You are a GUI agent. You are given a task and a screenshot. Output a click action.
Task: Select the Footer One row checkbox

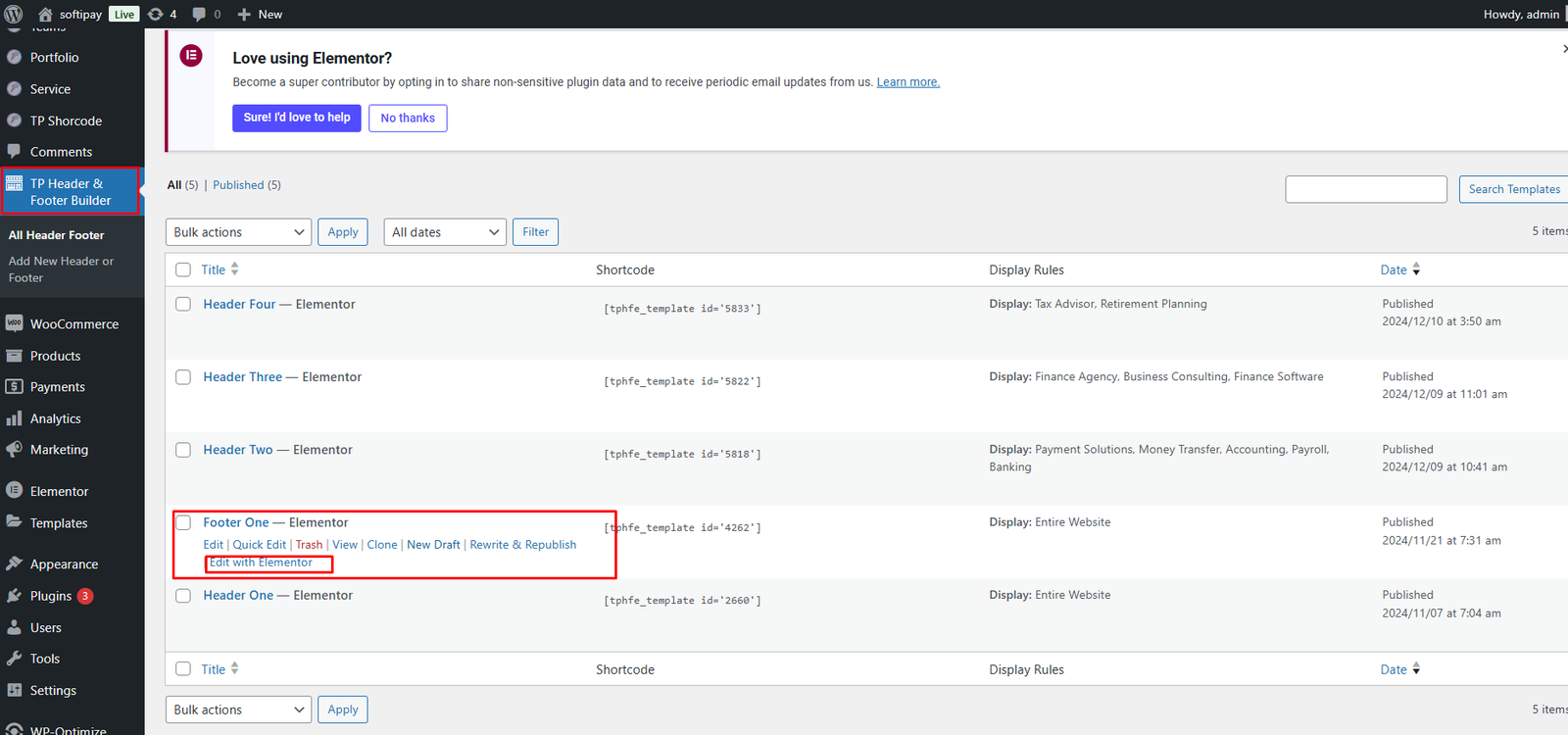tap(183, 522)
